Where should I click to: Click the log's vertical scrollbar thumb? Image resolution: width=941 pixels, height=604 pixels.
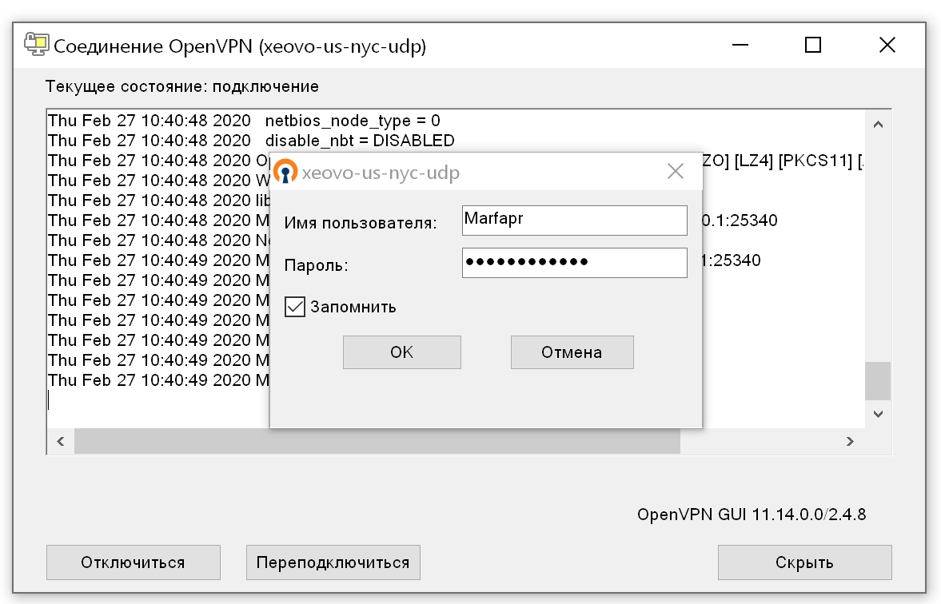point(878,381)
